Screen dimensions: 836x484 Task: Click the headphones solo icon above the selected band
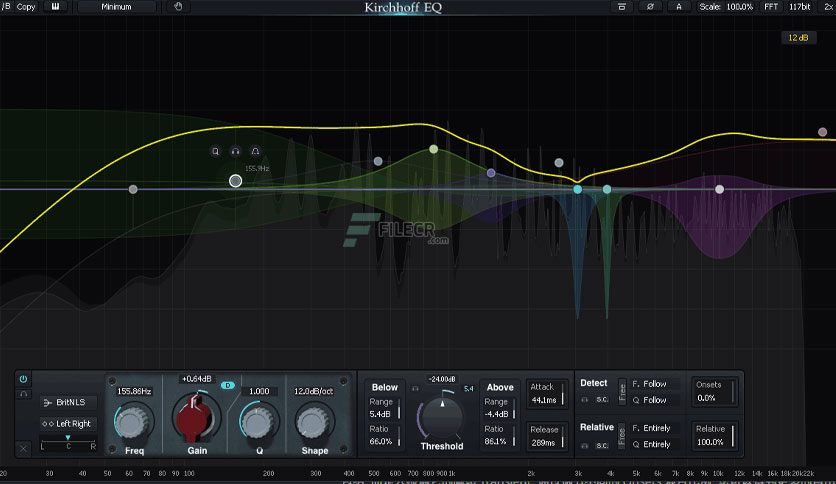pos(235,151)
